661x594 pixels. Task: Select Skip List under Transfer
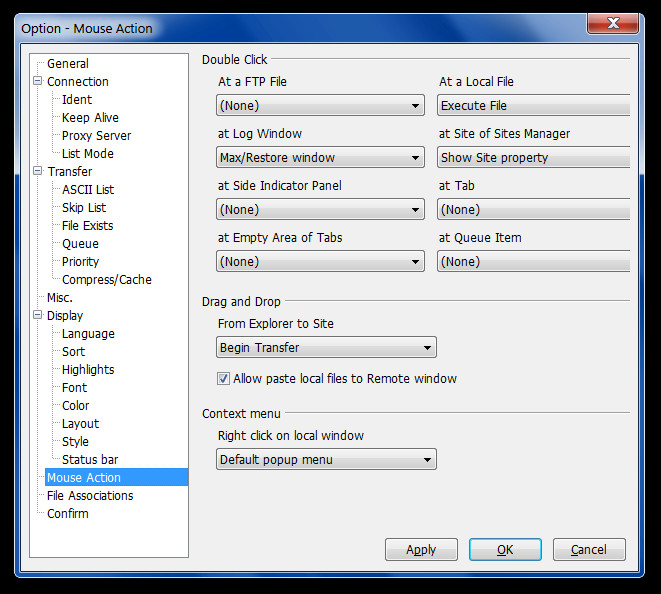pos(84,208)
